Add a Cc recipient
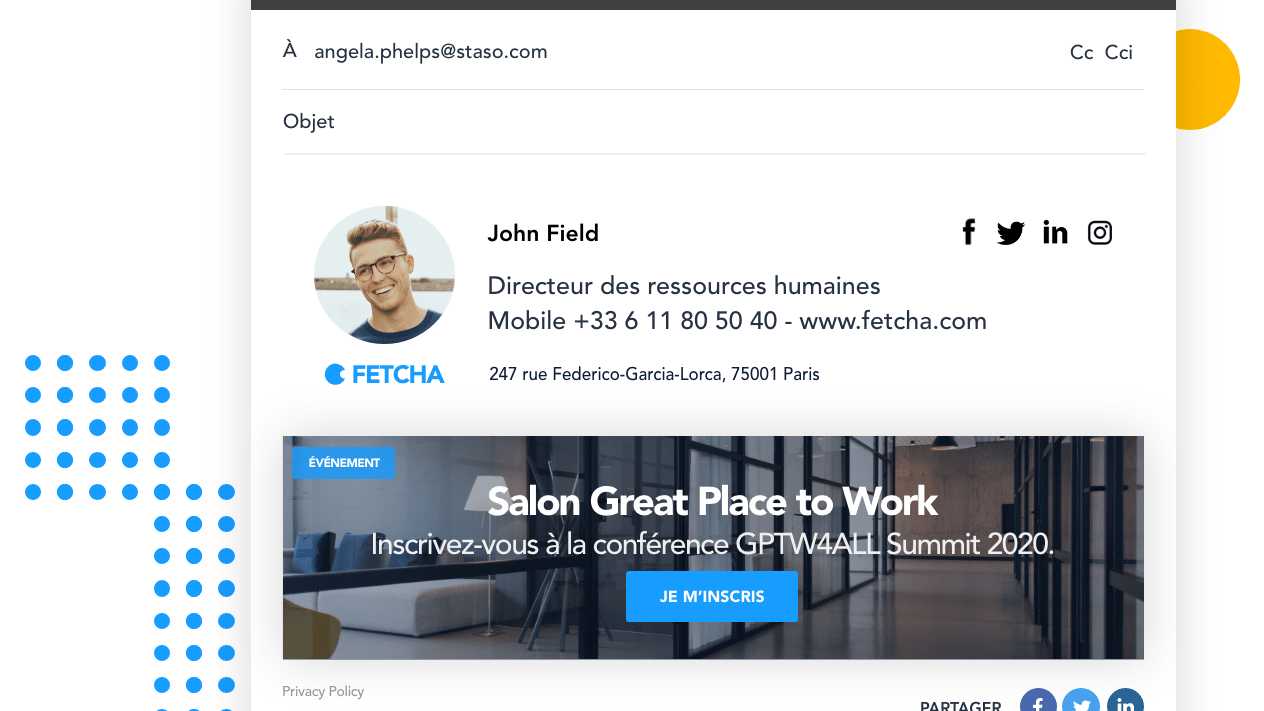The height and width of the screenshot is (711, 1264). (1081, 53)
